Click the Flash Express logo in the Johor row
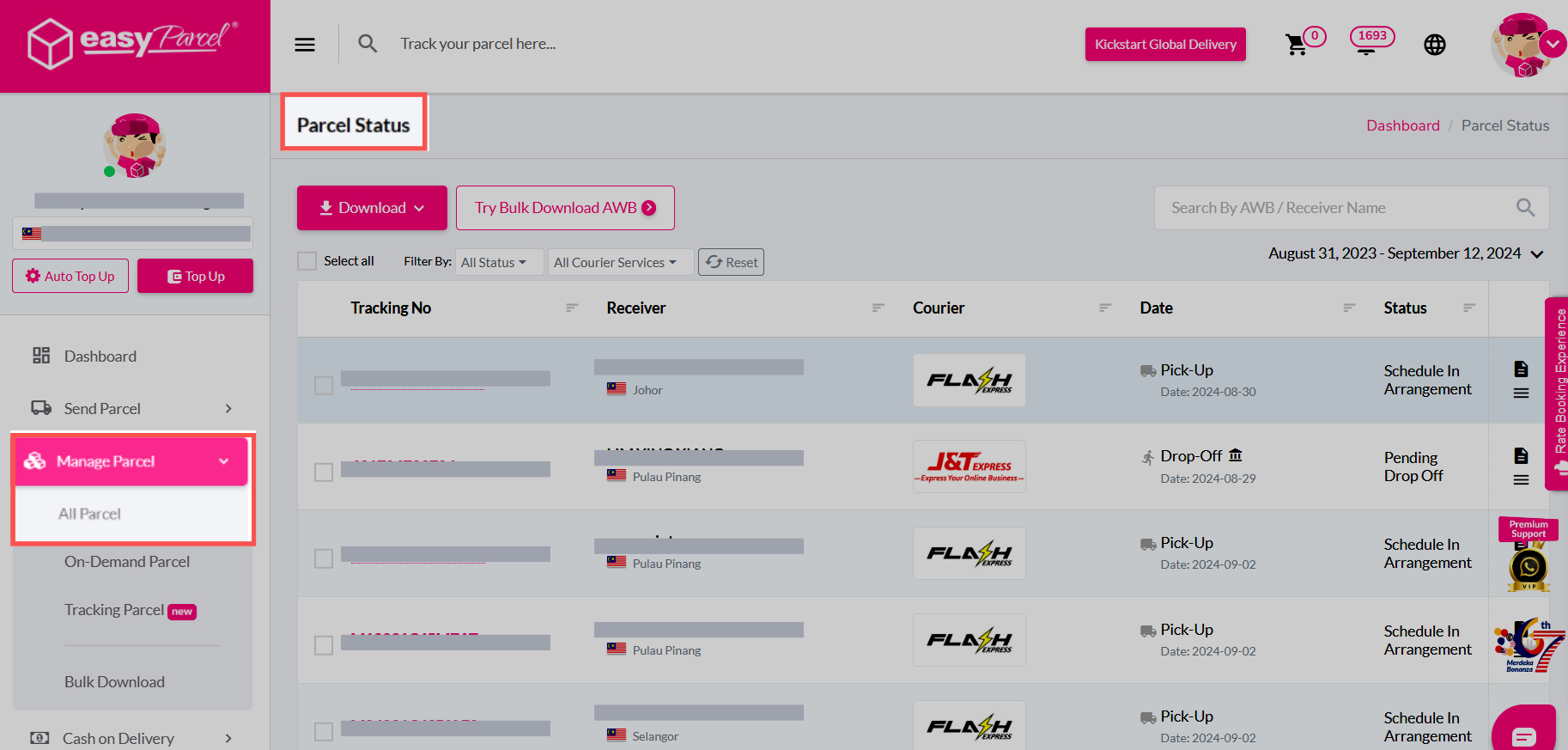Screen dimensions: 1568x750 (x=969, y=380)
